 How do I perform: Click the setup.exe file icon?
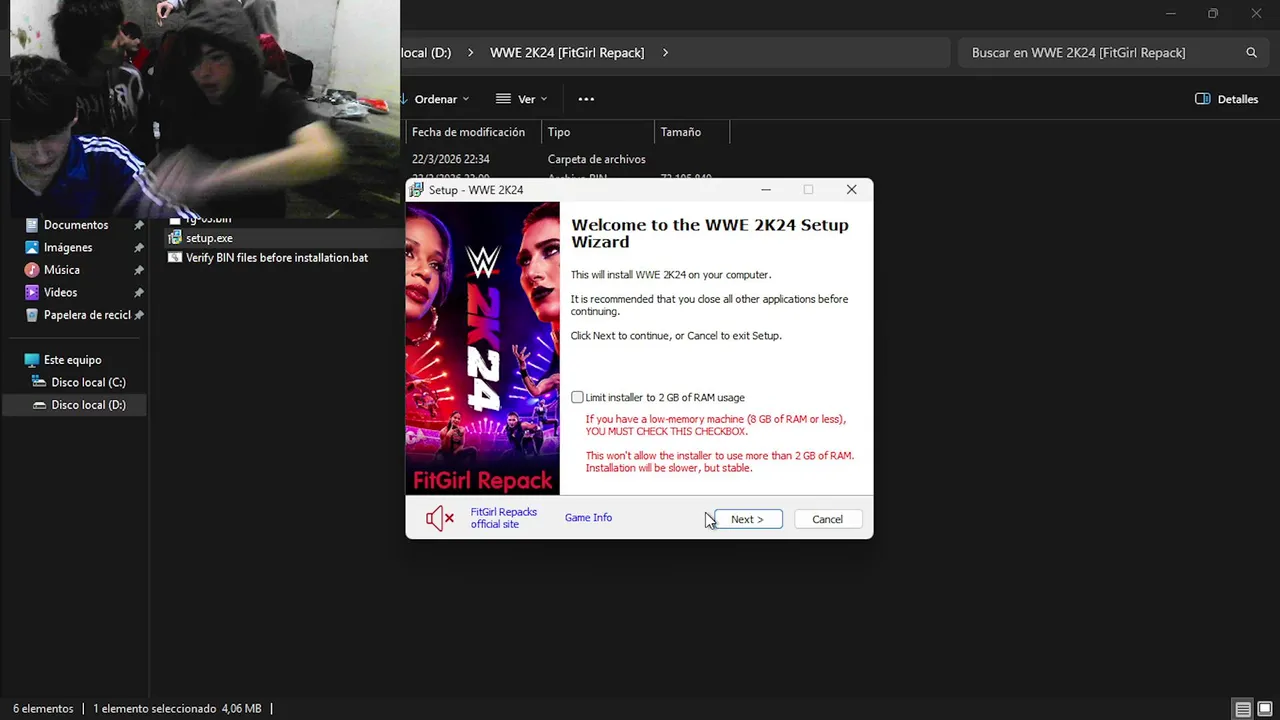click(175, 238)
